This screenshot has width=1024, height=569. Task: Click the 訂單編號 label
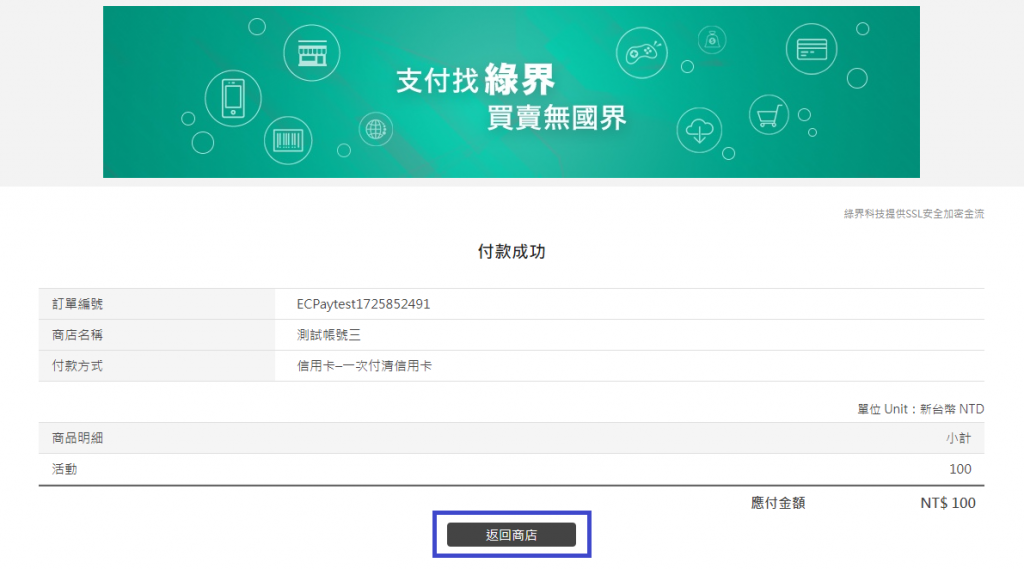tap(77, 304)
